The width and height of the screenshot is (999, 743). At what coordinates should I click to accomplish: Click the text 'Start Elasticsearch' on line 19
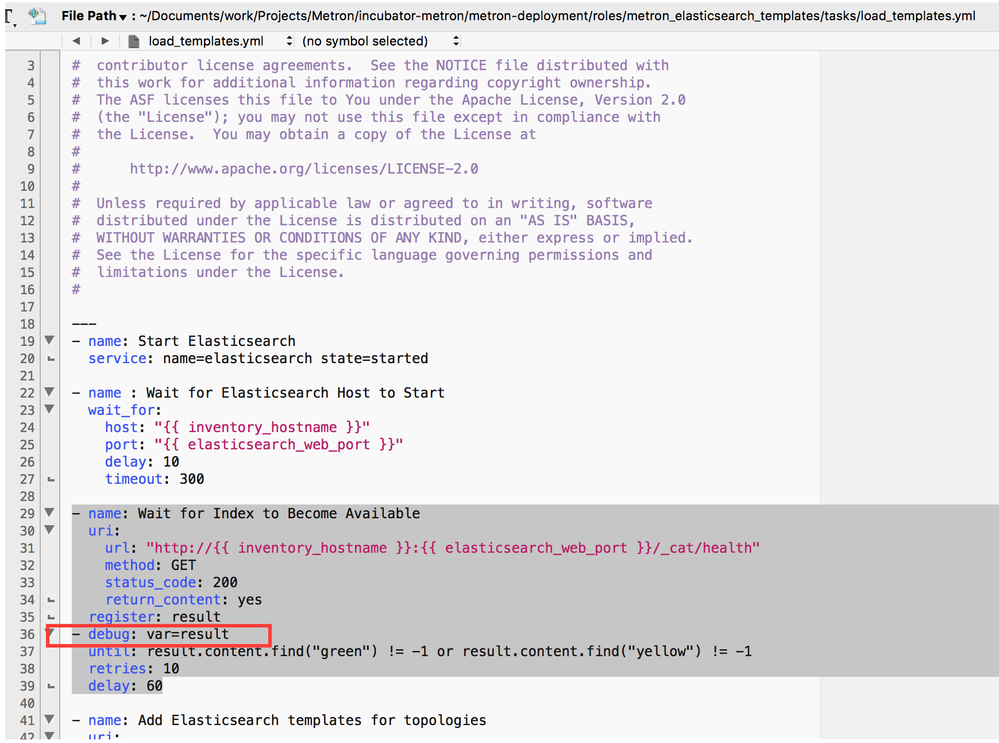click(x=217, y=341)
